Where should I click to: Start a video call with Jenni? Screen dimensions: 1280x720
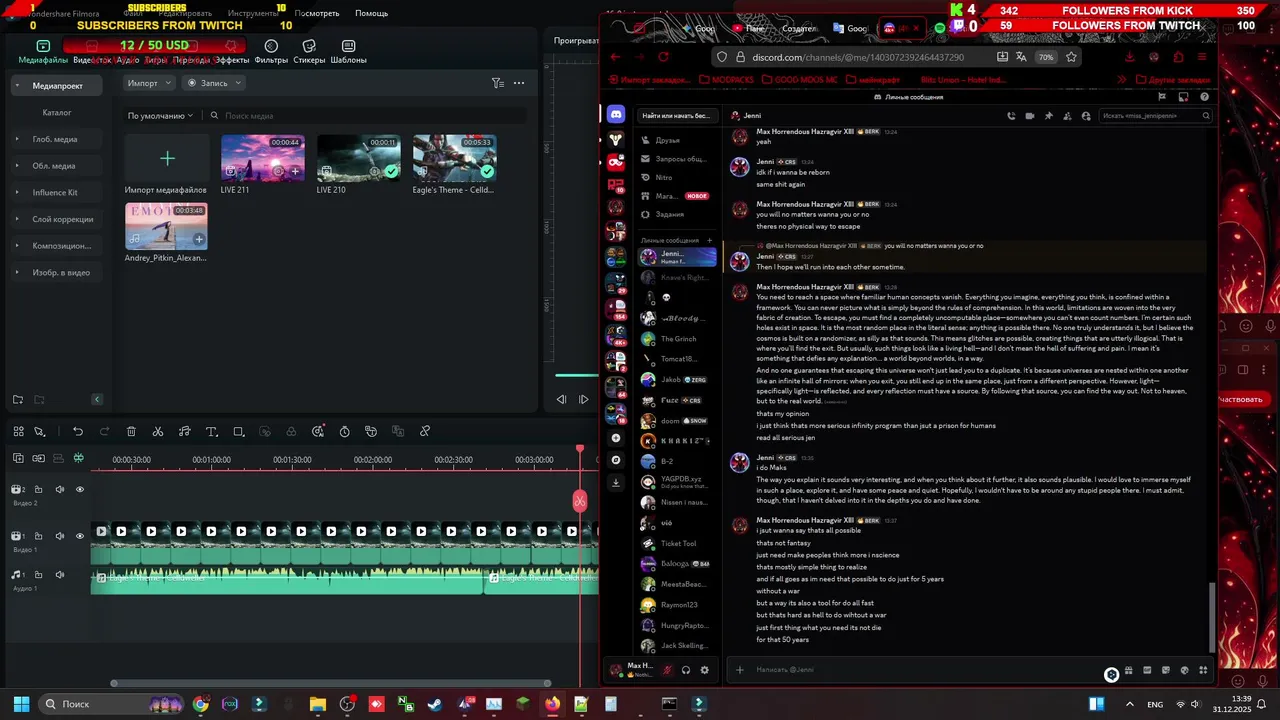tap(1029, 116)
